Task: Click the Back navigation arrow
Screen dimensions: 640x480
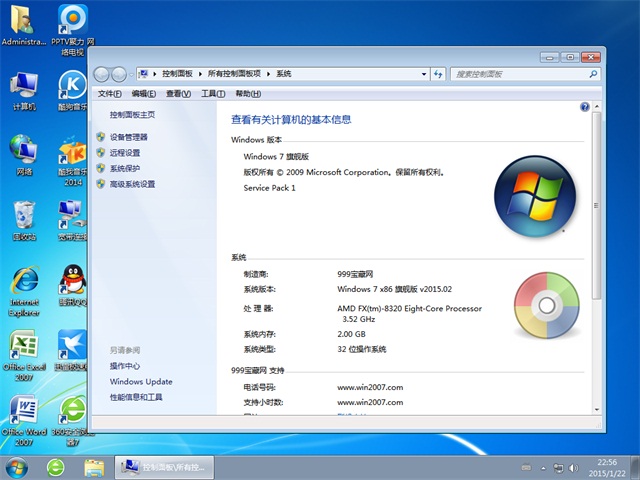Action: 101,74
